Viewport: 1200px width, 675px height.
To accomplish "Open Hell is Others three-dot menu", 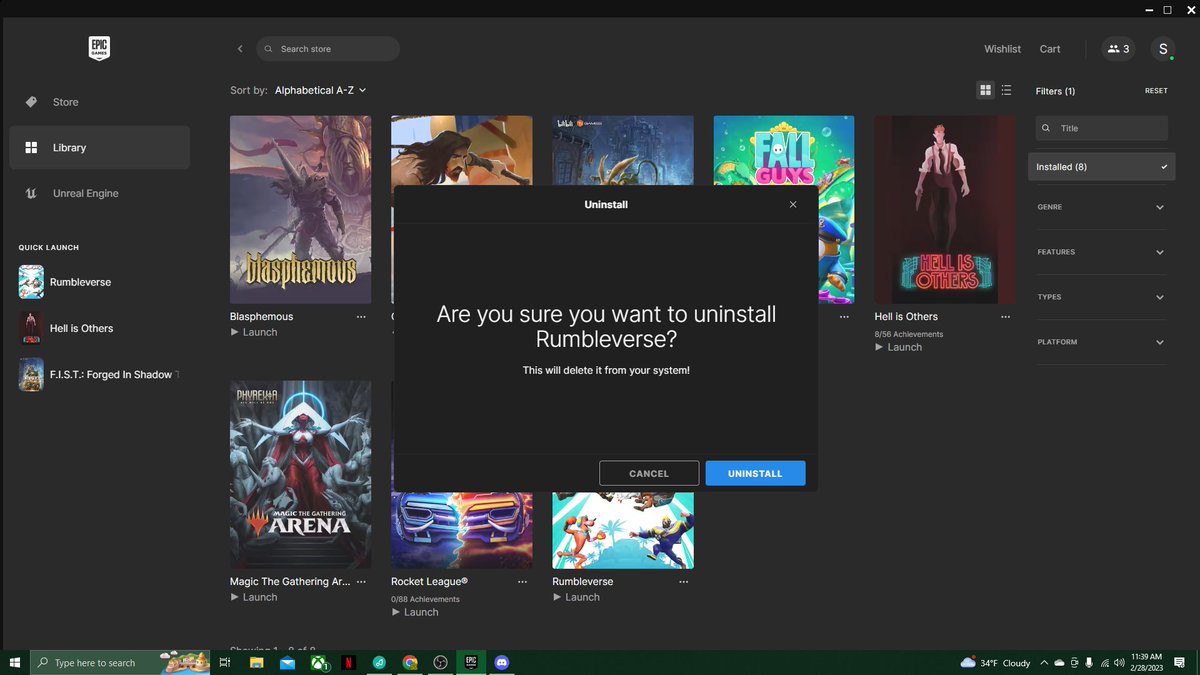I will 1004,316.
